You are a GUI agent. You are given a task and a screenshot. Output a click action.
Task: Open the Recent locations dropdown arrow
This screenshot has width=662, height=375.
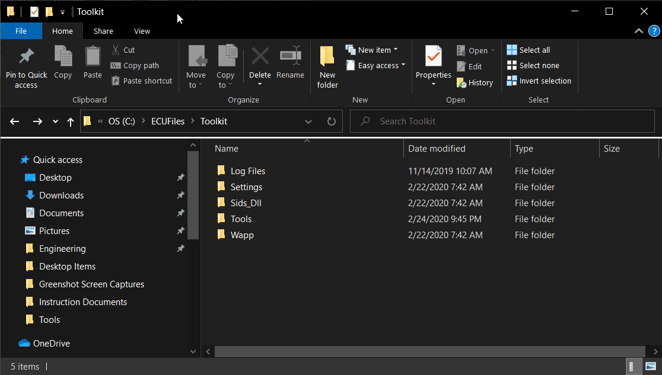click(x=55, y=122)
